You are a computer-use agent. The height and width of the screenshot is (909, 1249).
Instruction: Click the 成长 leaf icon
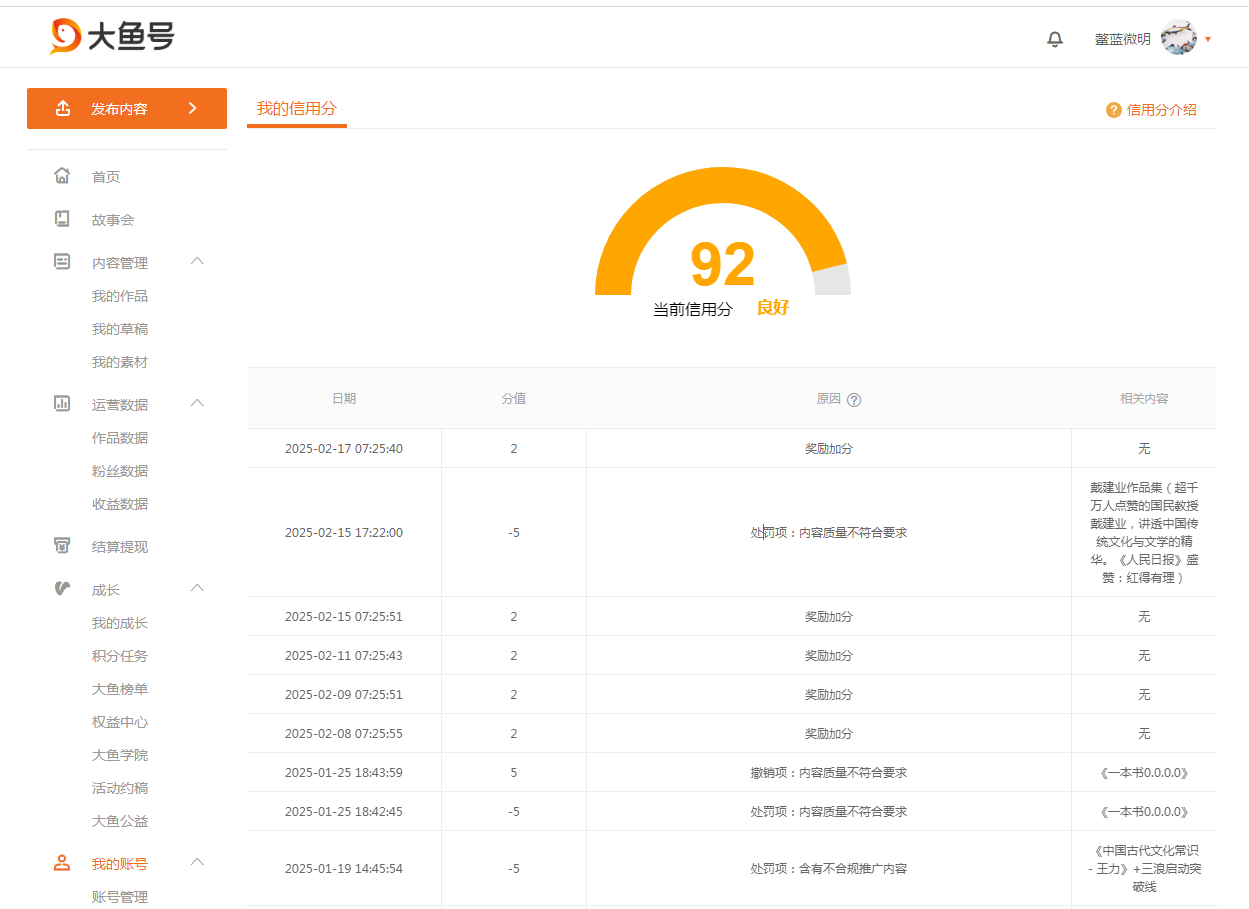coord(62,589)
